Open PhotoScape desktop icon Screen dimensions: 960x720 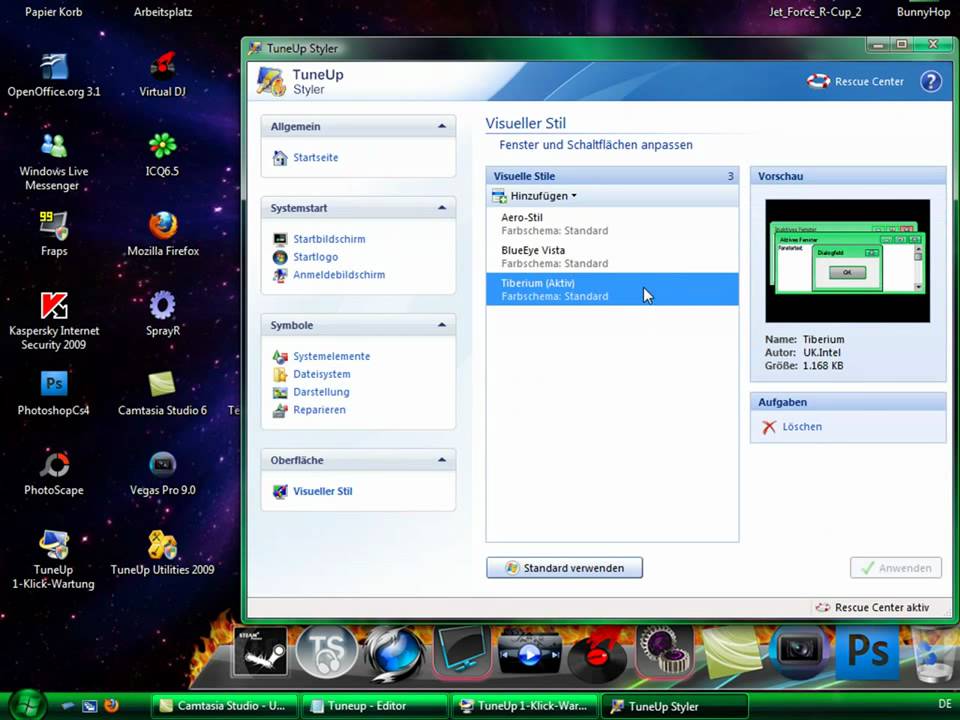(54, 473)
